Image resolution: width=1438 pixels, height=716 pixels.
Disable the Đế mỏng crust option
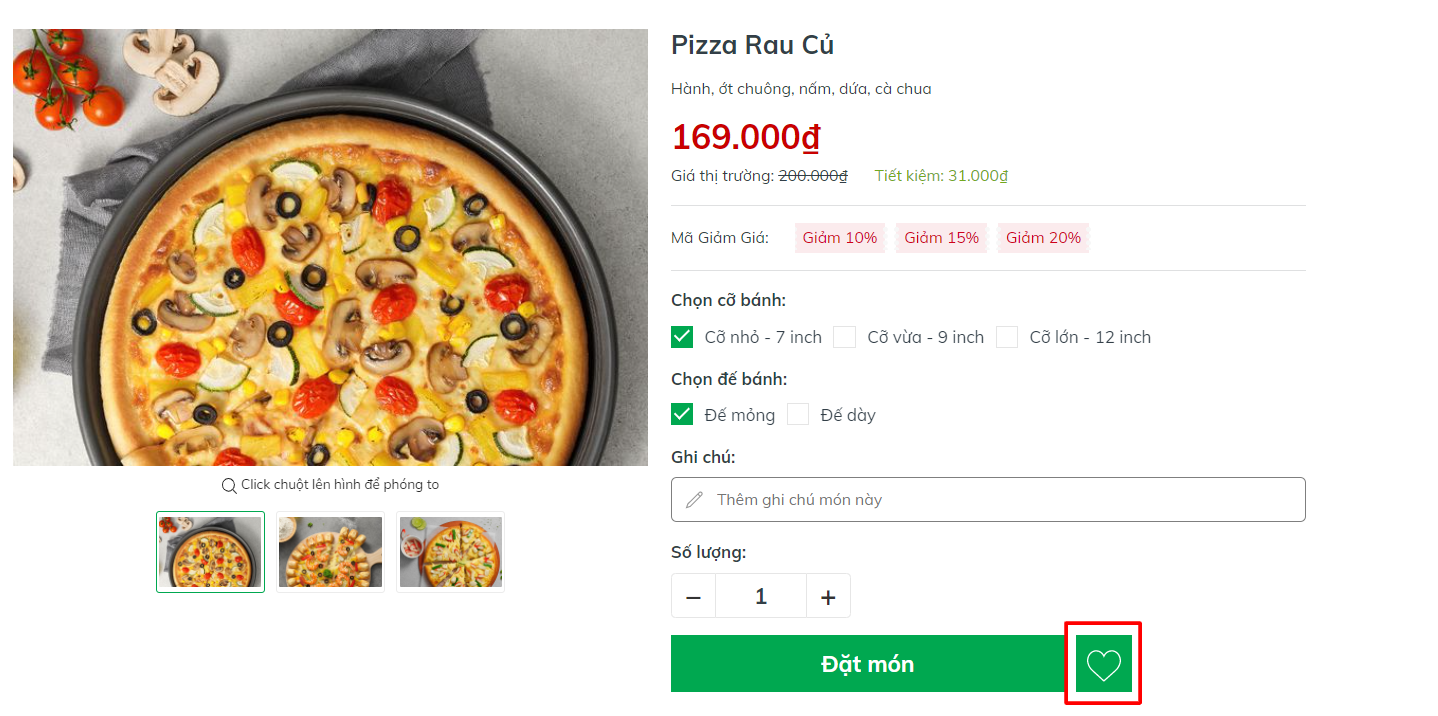pyautogui.click(x=682, y=414)
